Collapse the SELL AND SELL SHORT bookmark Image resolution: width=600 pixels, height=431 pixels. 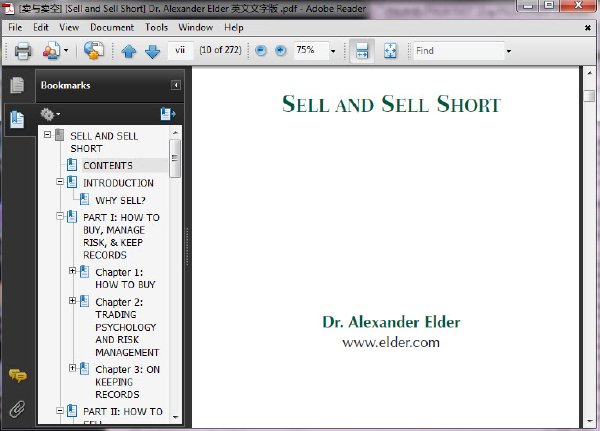click(x=47, y=134)
